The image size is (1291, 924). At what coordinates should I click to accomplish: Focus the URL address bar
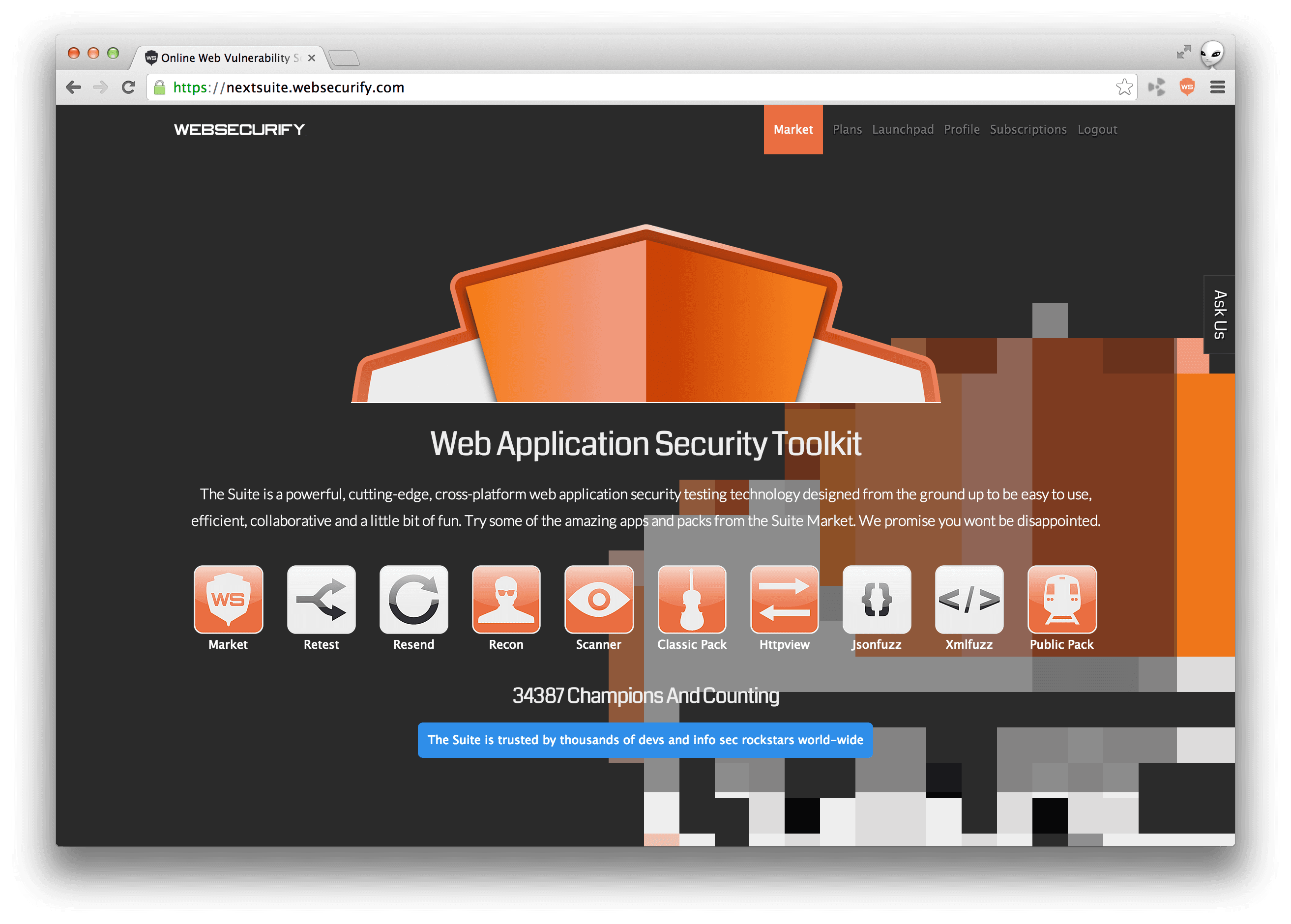pyautogui.click(x=641, y=87)
